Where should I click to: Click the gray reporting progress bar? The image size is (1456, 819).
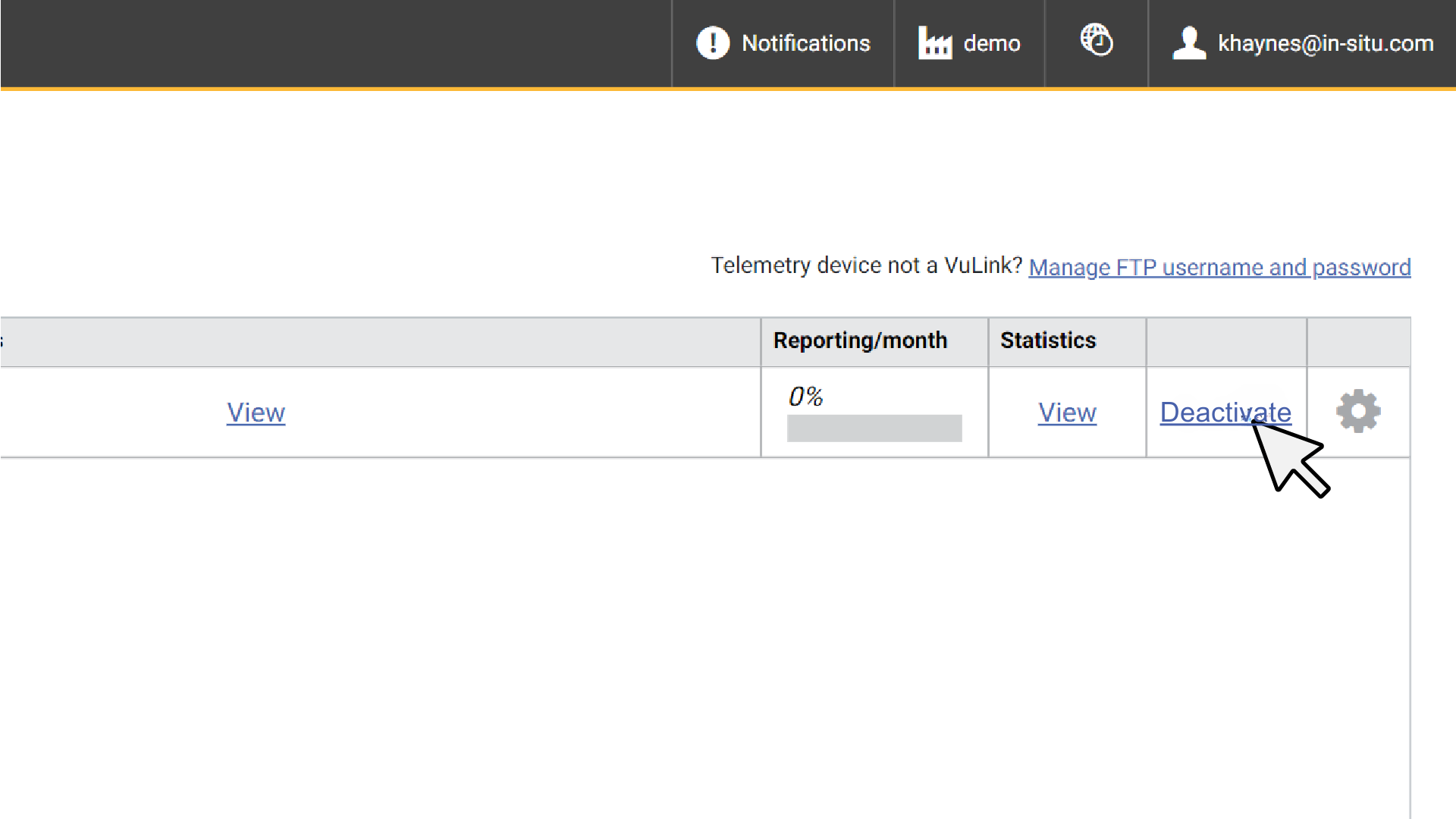click(x=874, y=428)
